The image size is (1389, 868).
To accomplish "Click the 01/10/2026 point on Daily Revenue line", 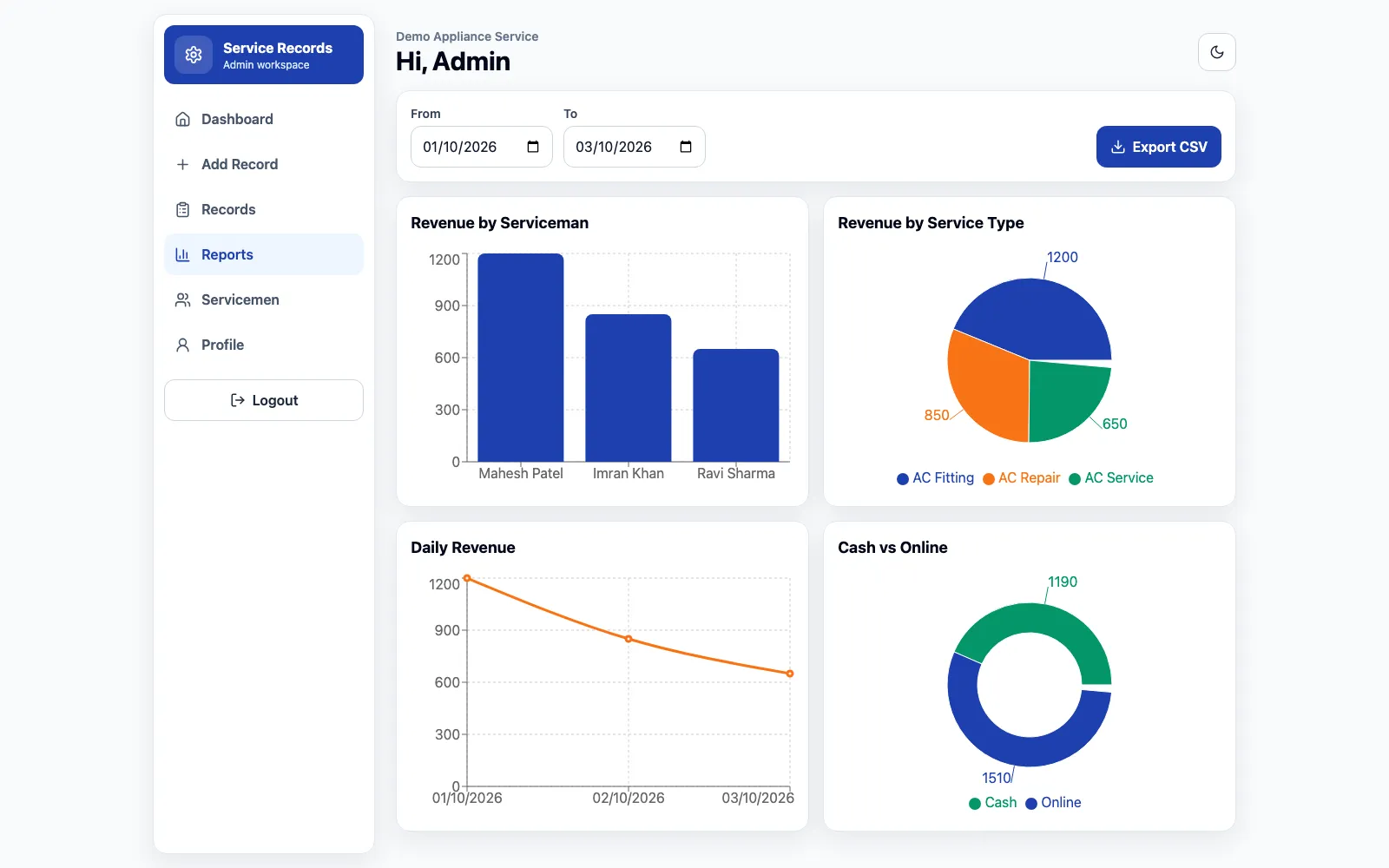I will [467, 578].
